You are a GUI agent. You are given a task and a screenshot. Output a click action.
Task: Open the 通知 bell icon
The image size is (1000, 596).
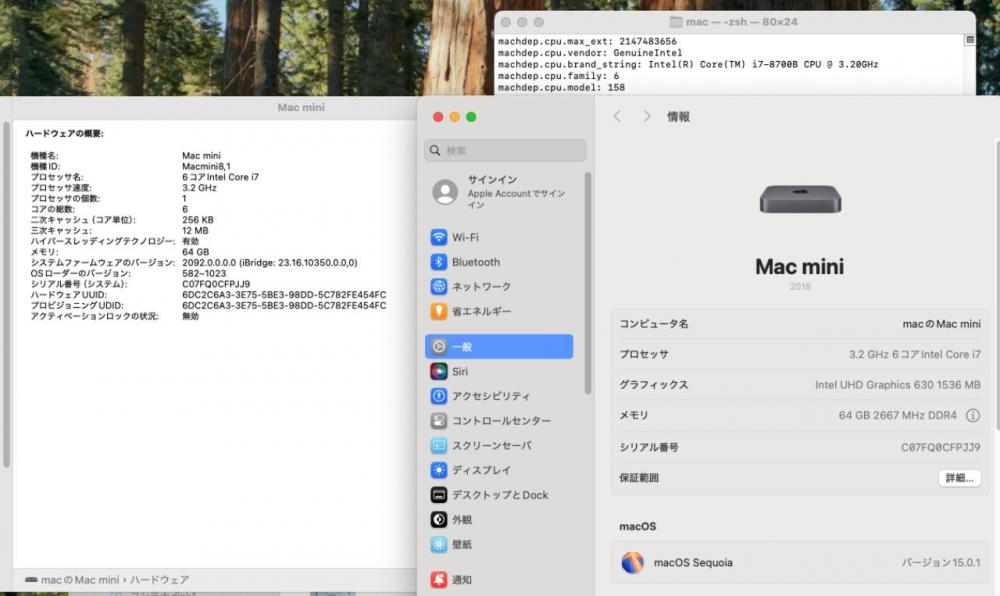tap(439, 579)
